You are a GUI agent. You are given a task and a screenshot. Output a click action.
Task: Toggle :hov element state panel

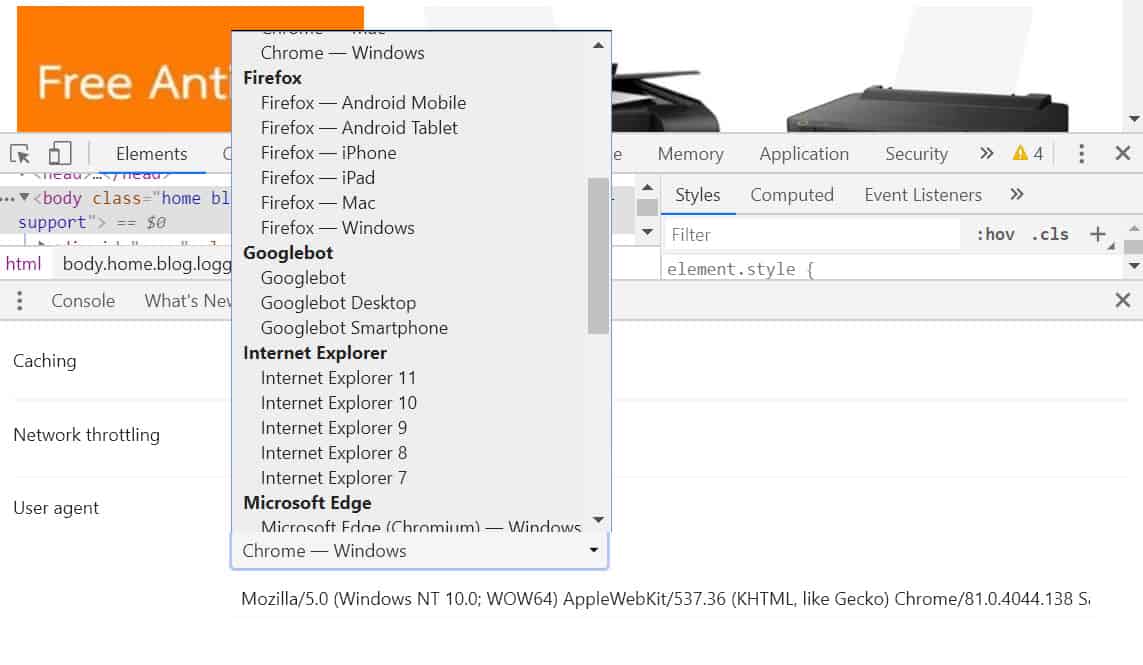point(995,234)
